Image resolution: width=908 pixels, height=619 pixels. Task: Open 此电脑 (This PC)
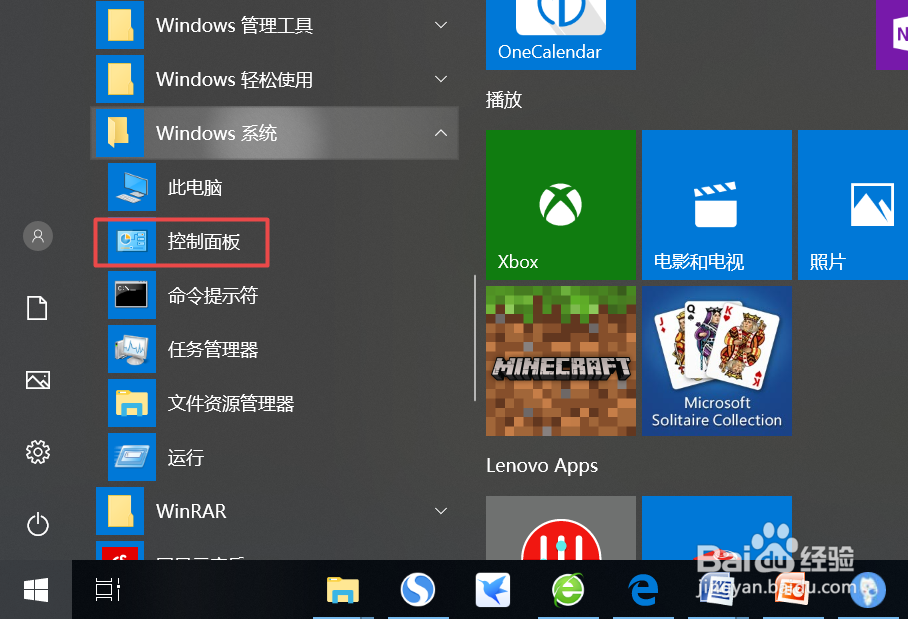[277, 187]
